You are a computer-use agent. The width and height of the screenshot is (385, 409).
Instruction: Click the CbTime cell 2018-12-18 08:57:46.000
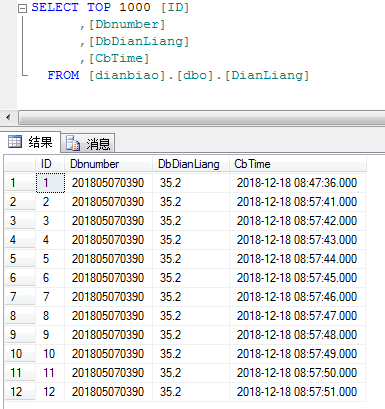click(298, 297)
